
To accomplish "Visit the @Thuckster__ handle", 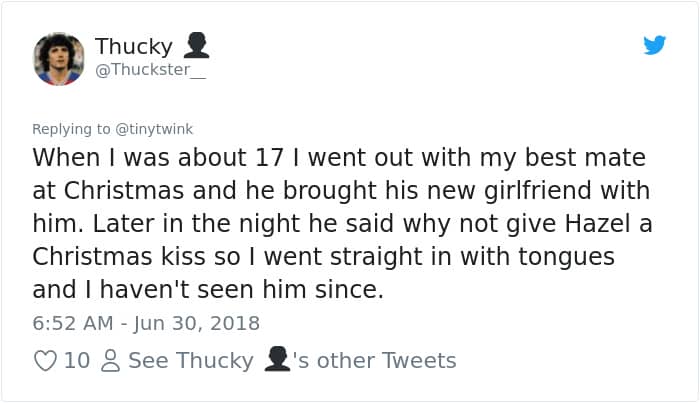I will coord(150,69).
